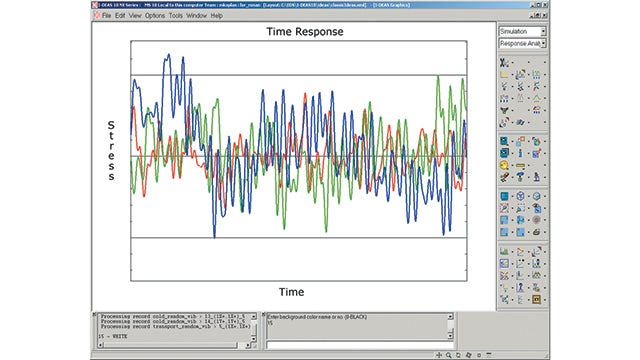Viewport: 640px width, 360px height.
Task: Click the brown framed picture icon
Action: [x=536, y=299]
